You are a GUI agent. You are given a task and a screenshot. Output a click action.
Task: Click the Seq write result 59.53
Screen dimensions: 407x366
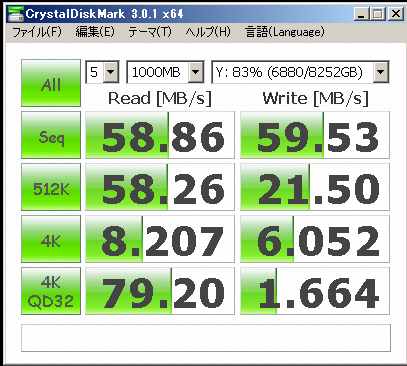point(315,135)
